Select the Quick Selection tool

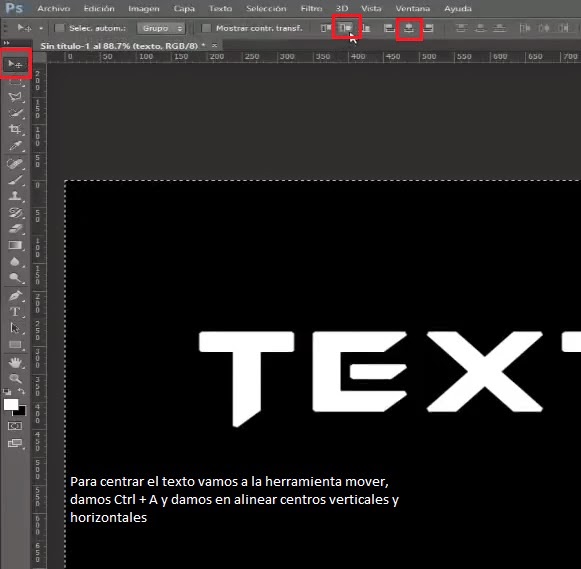coord(15,113)
